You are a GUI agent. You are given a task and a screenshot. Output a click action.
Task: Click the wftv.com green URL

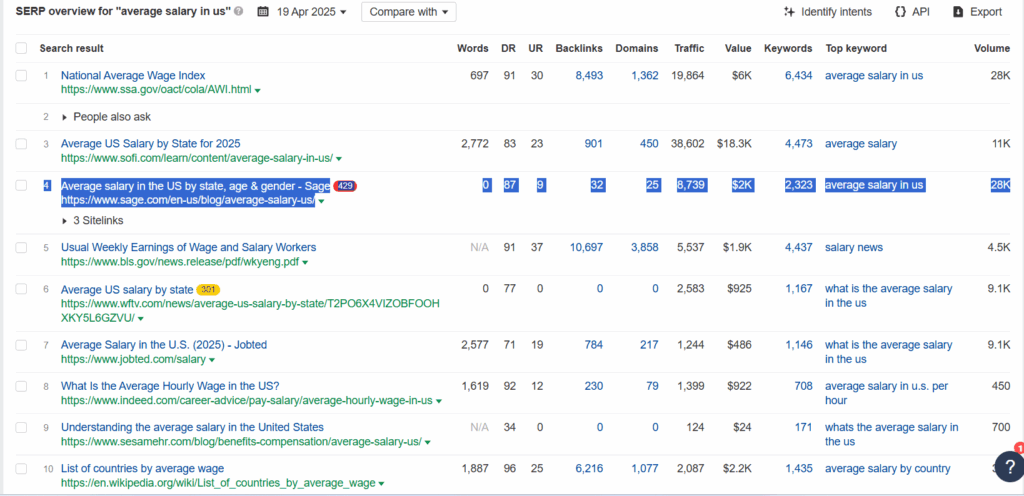(250, 311)
